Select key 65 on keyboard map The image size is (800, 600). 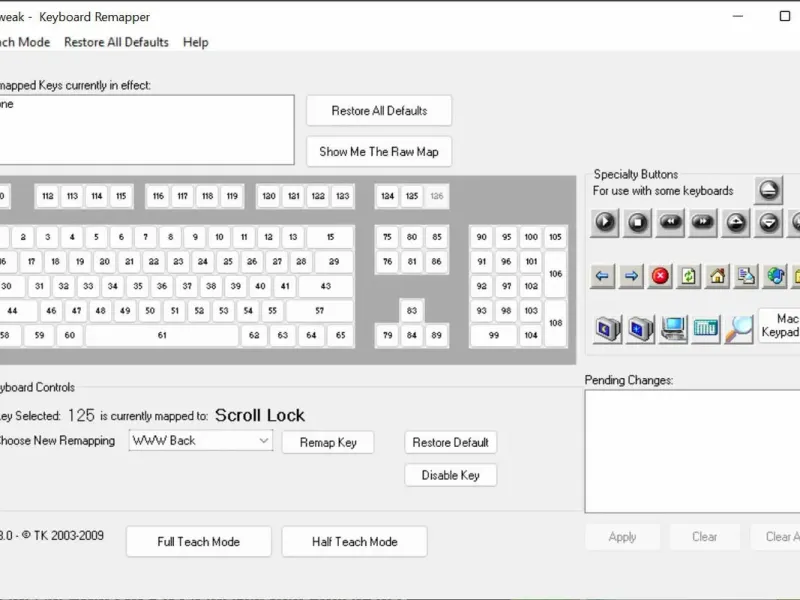click(340, 335)
